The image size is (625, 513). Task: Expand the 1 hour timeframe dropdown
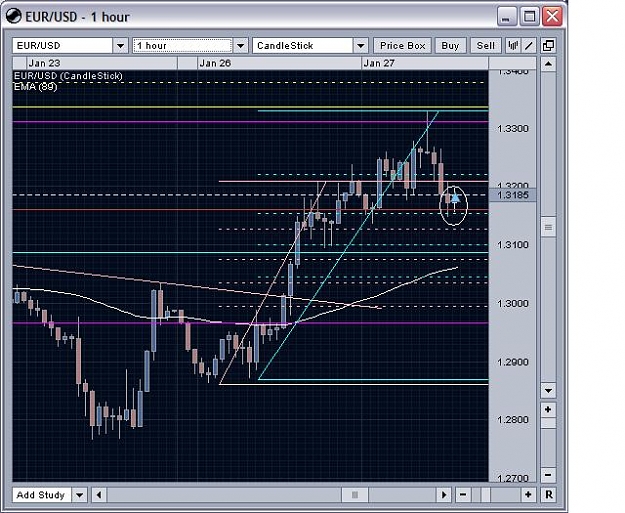coord(240,46)
